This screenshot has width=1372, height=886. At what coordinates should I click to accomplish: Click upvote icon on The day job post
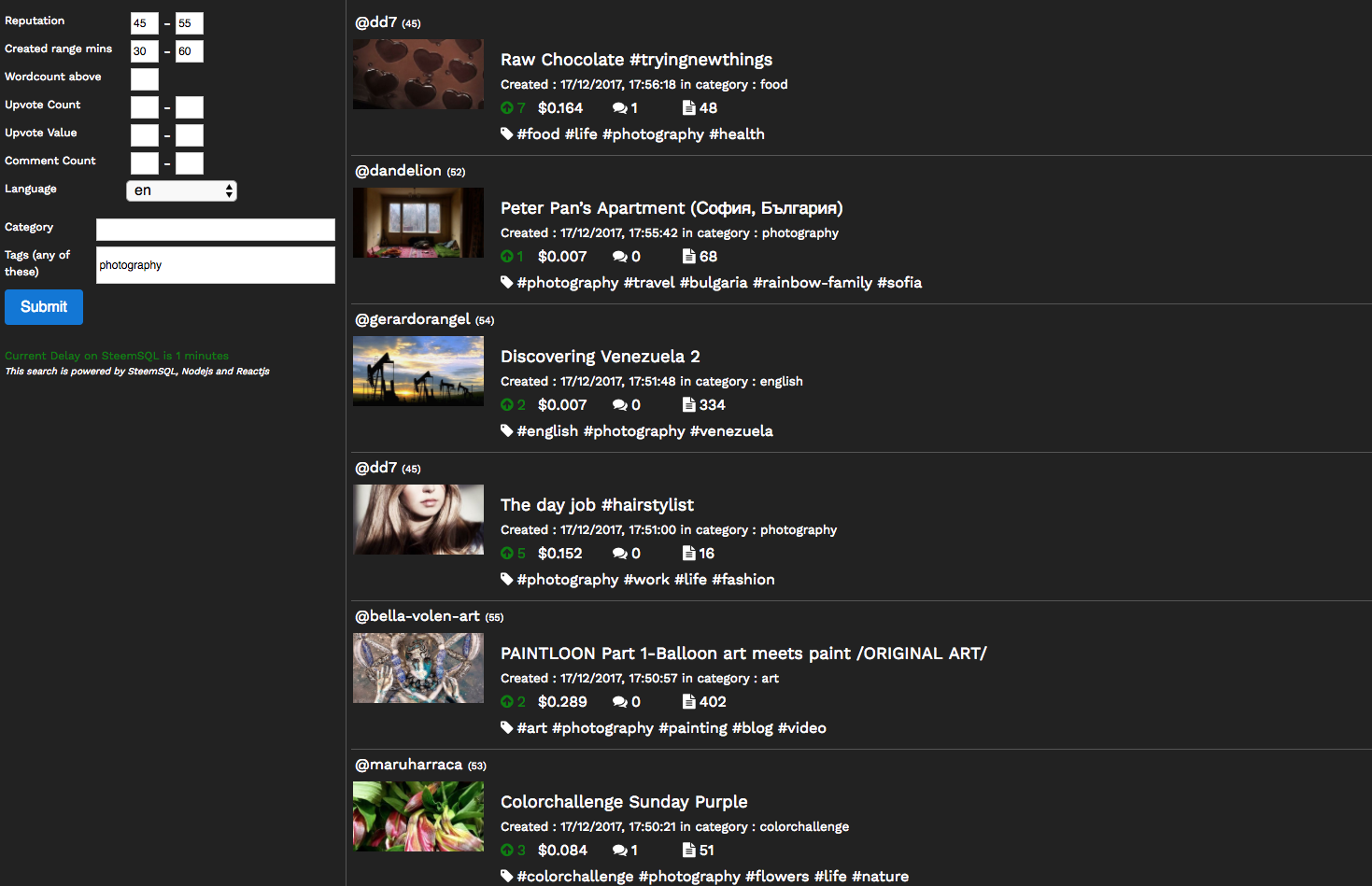(507, 554)
